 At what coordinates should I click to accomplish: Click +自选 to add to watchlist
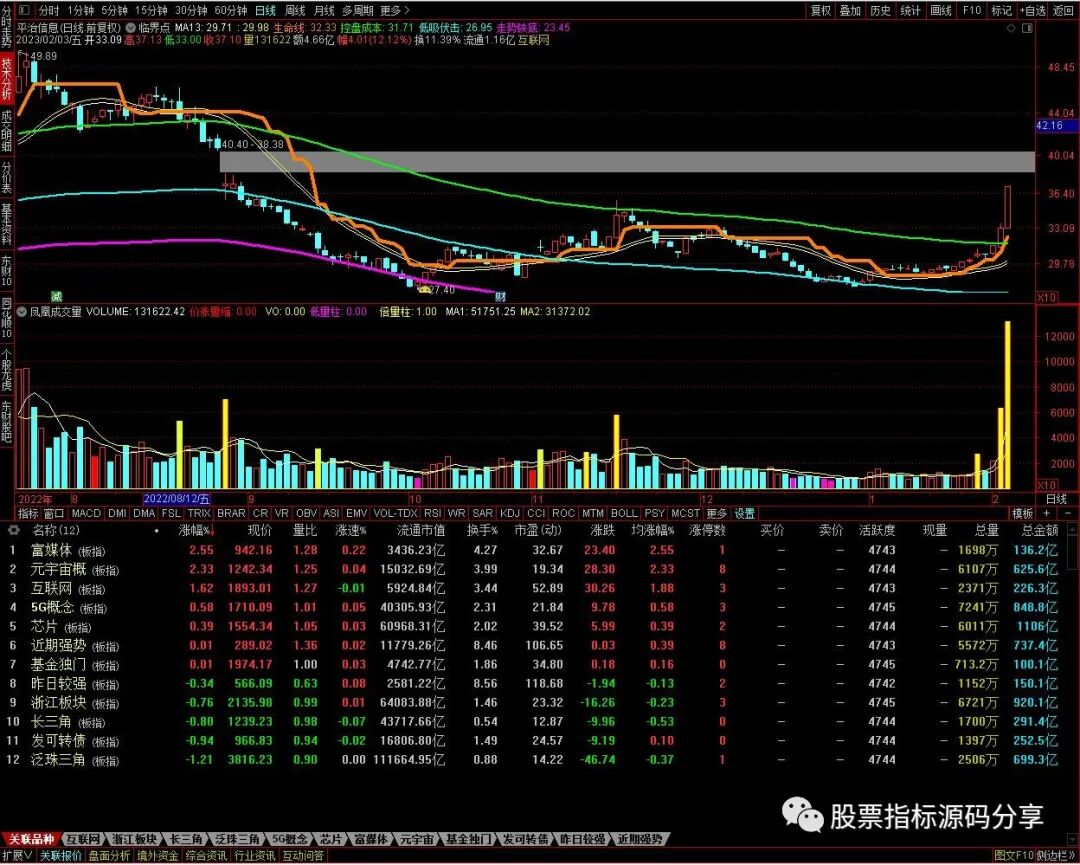[1032, 10]
